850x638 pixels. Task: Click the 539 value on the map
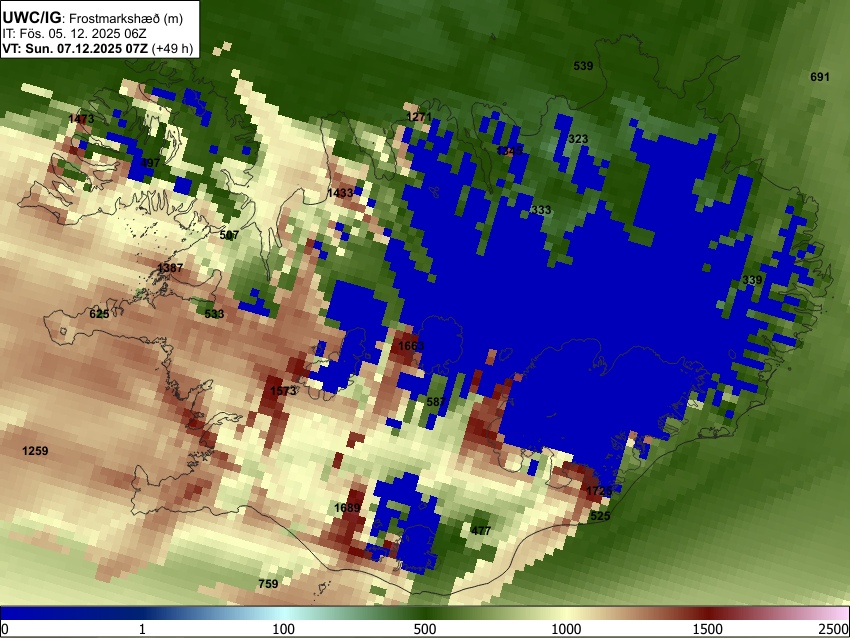coord(583,66)
